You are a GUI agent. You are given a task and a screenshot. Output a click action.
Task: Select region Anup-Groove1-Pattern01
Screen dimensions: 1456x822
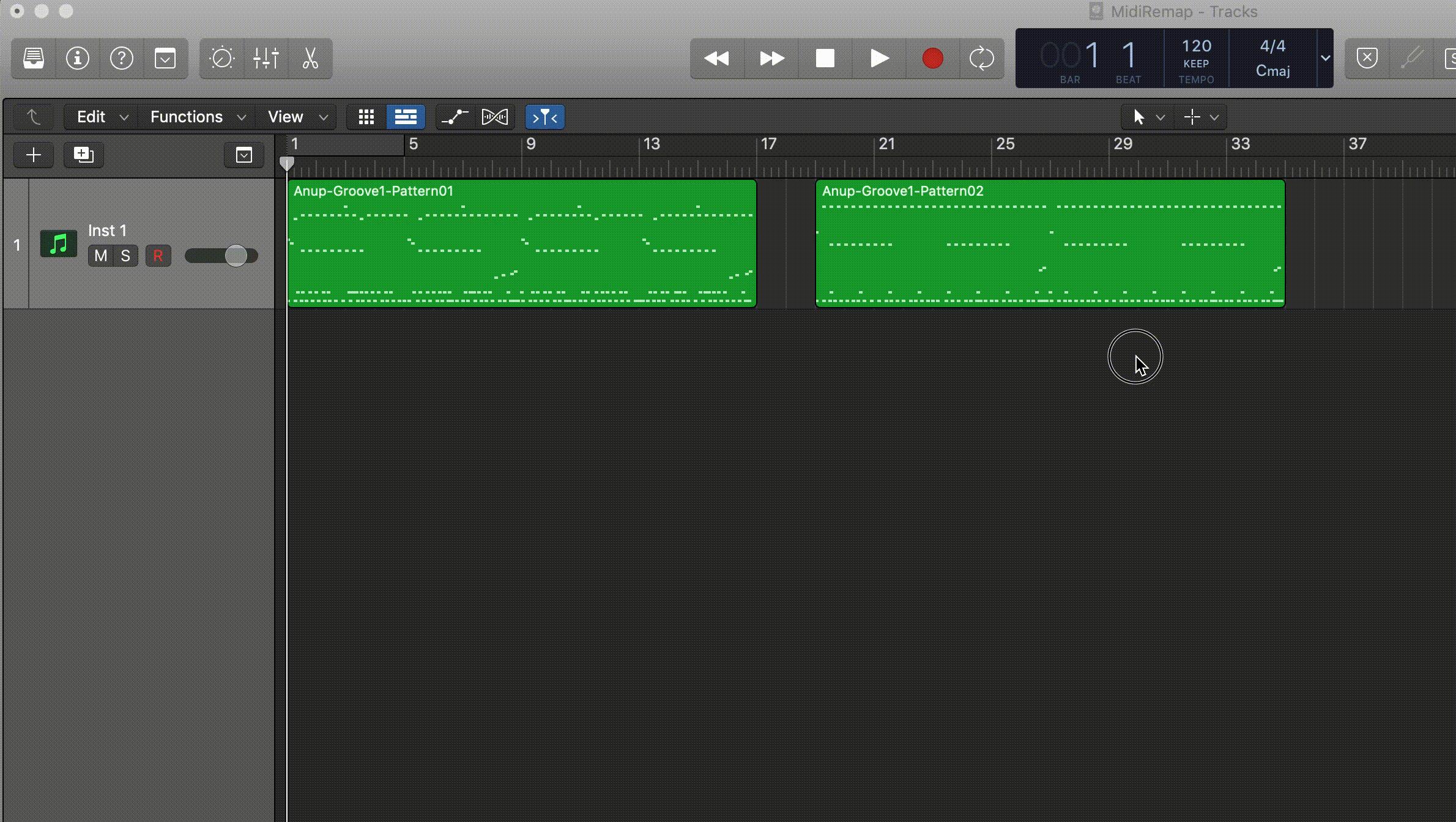pos(522,243)
